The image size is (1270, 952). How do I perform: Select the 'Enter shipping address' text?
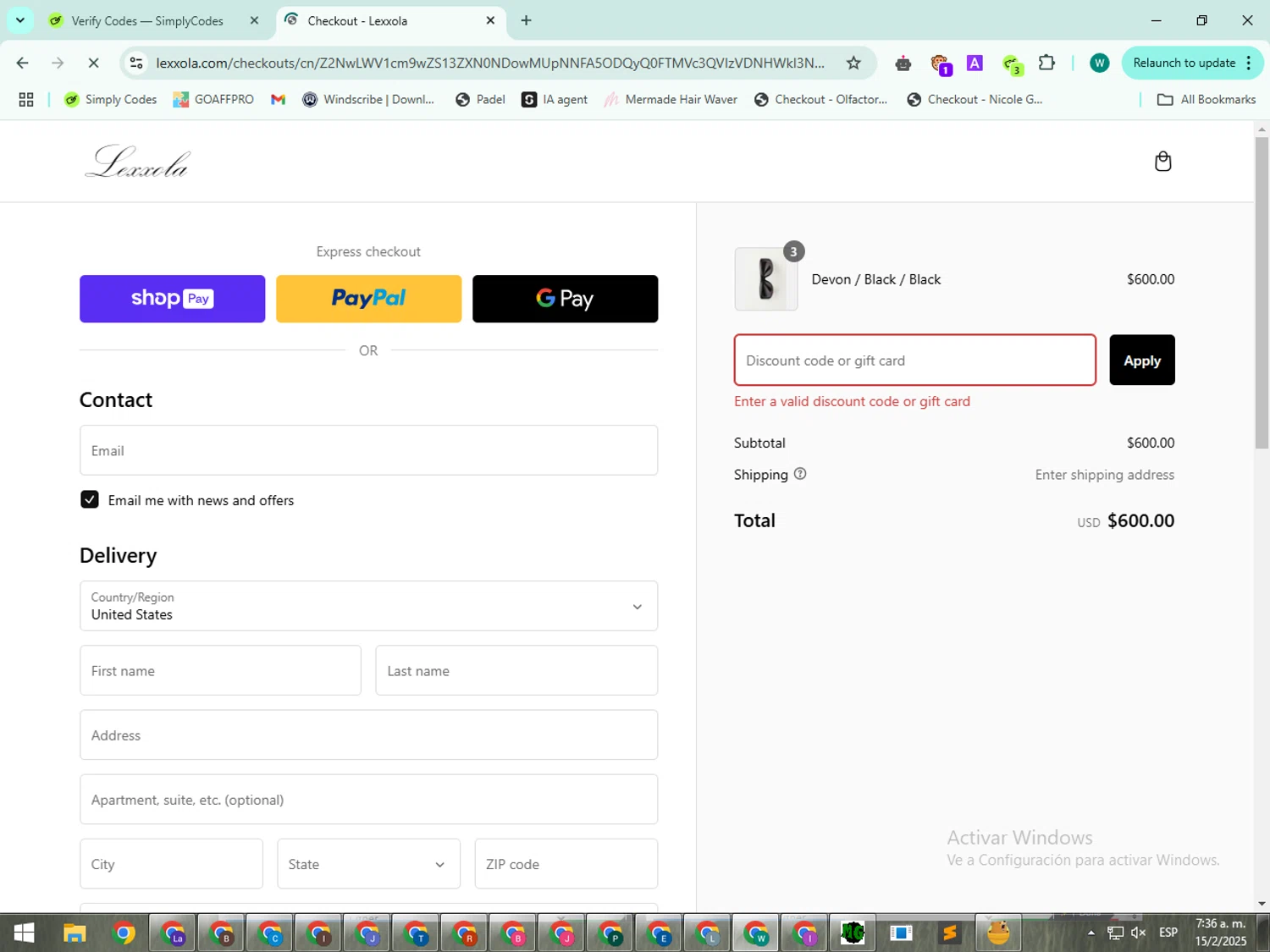[1104, 475]
